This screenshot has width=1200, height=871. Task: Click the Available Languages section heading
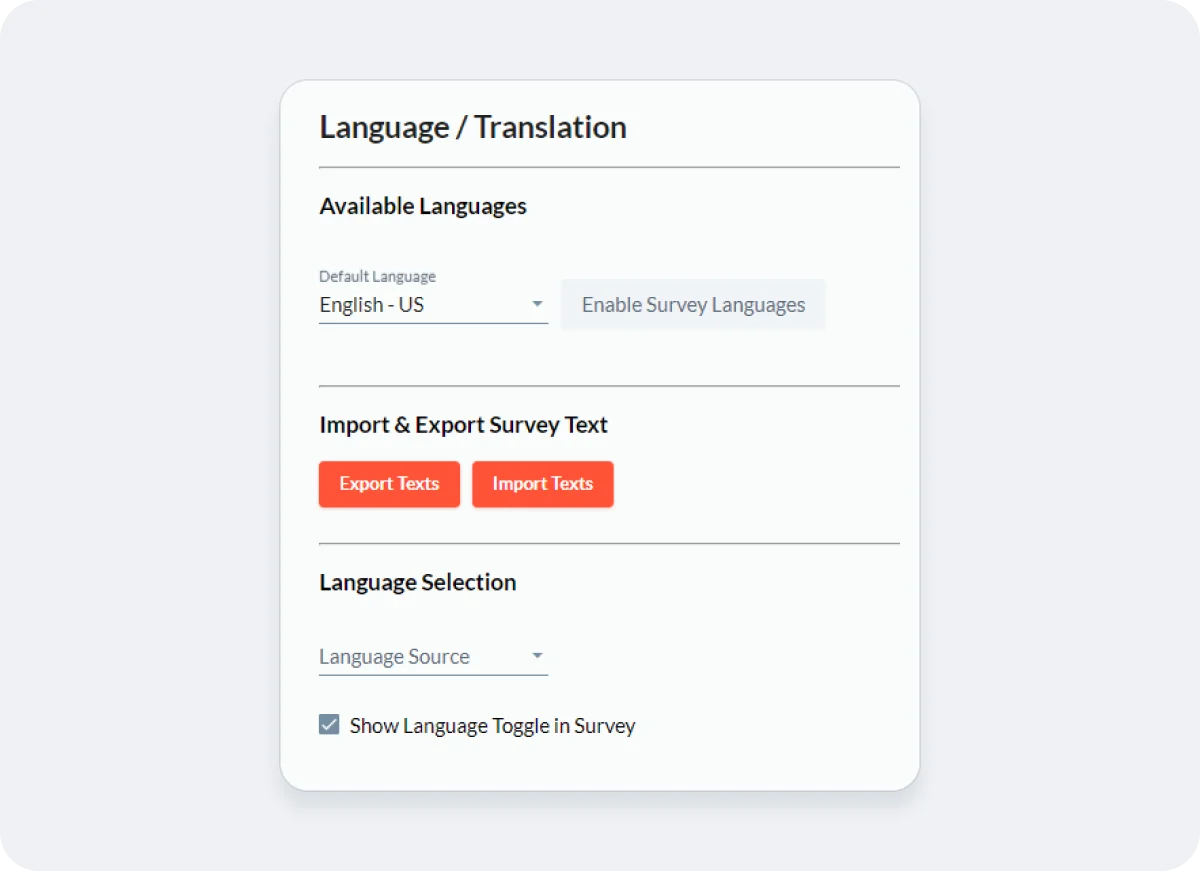click(x=423, y=207)
